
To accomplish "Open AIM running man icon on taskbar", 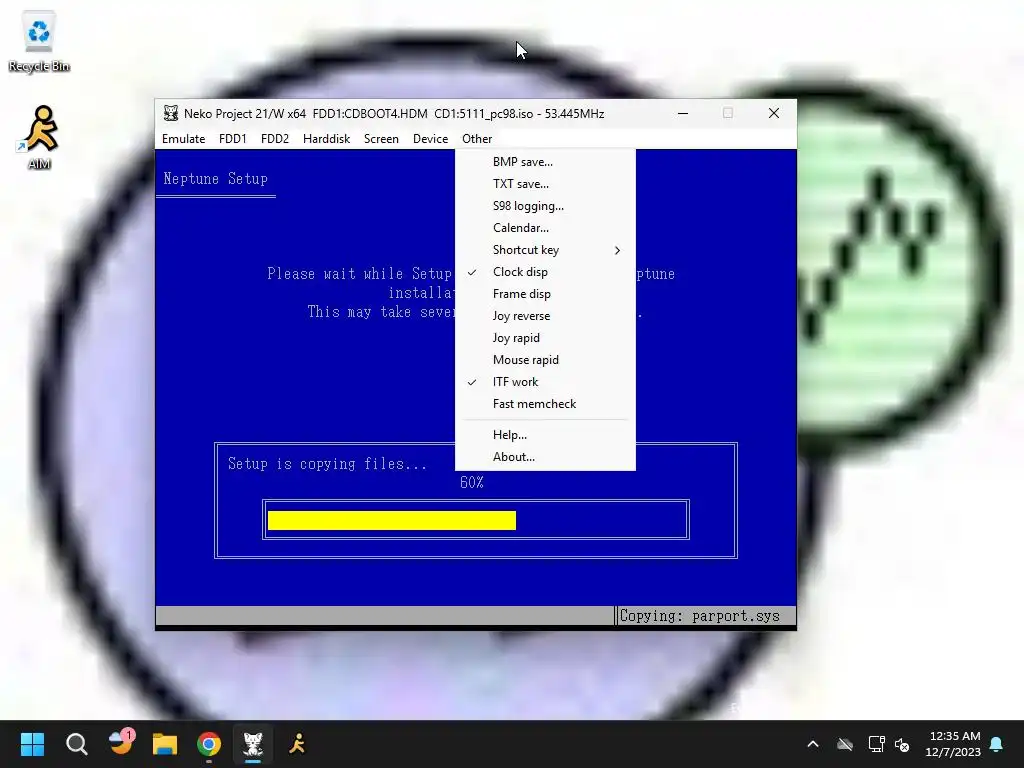I will coord(297,744).
